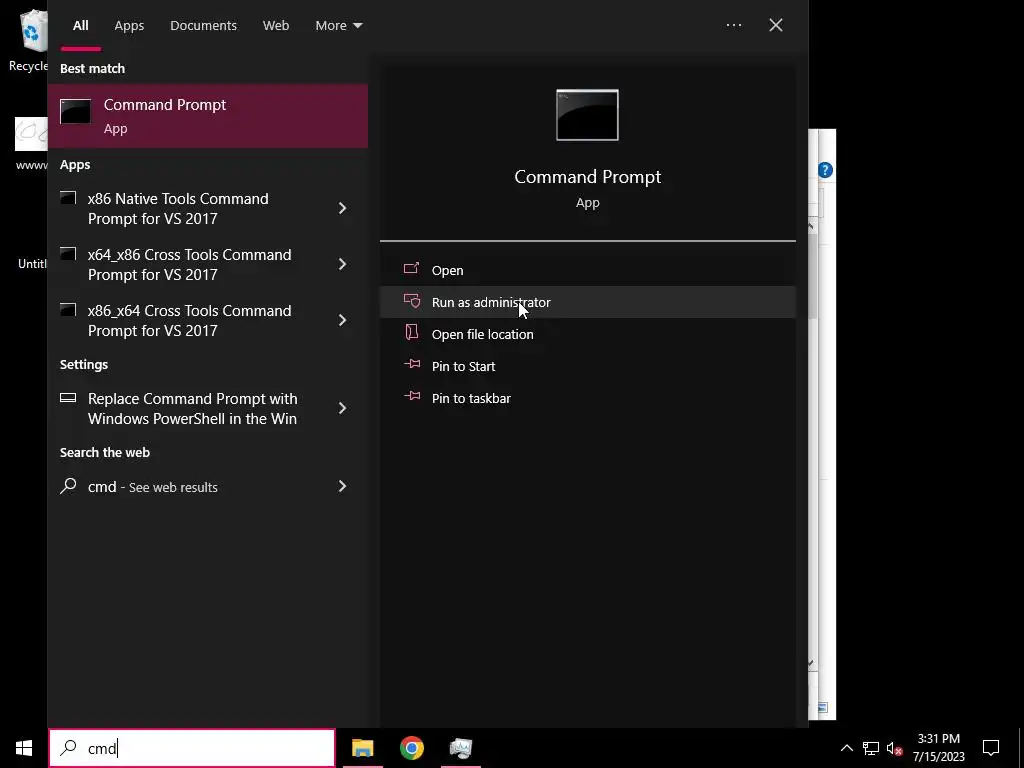This screenshot has height=768, width=1024.
Task: Close the search panel
Action: (x=776, y=25)
